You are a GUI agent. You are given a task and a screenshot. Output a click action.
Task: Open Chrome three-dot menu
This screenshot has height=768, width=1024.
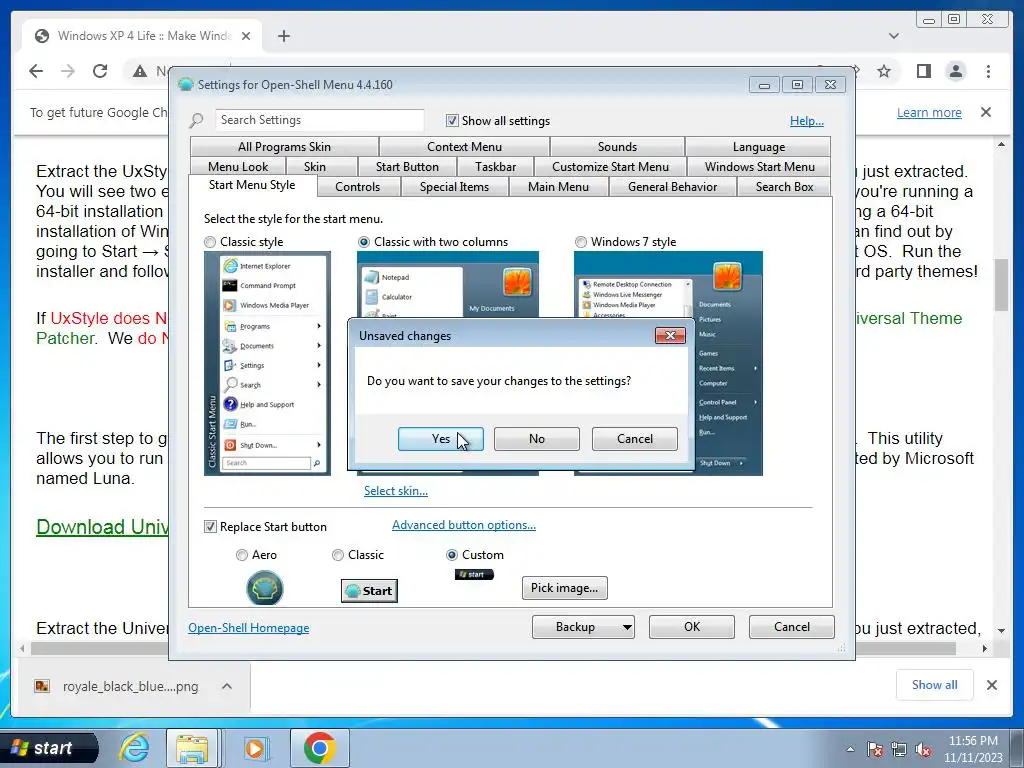988,71
